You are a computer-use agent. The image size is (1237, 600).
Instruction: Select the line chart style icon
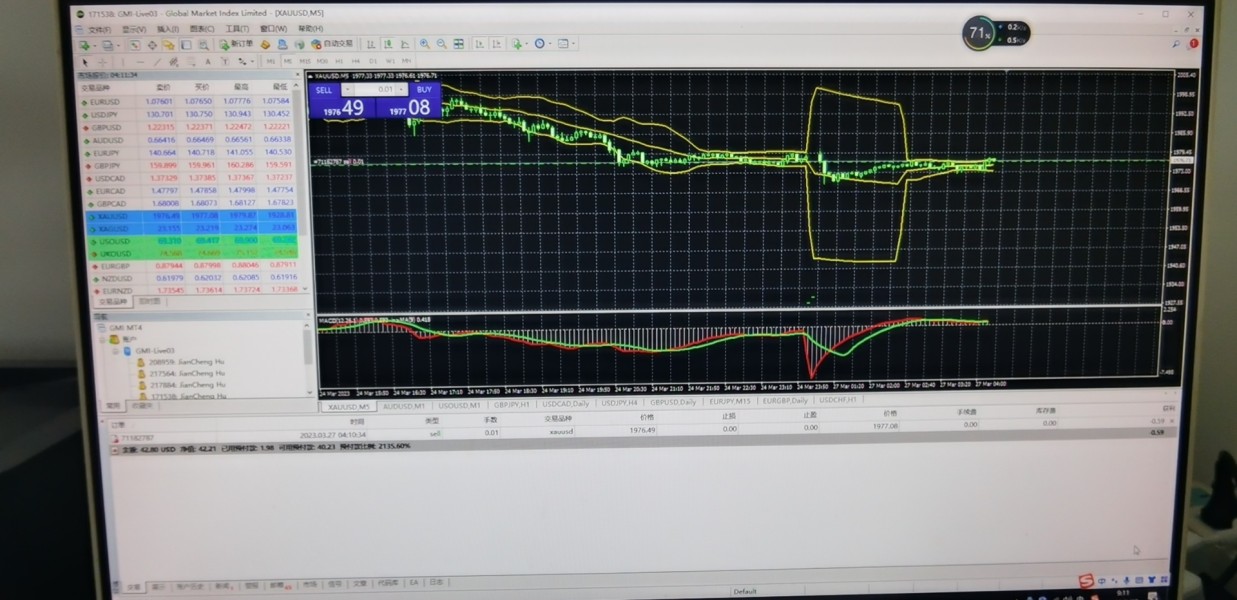coord(404,44)
